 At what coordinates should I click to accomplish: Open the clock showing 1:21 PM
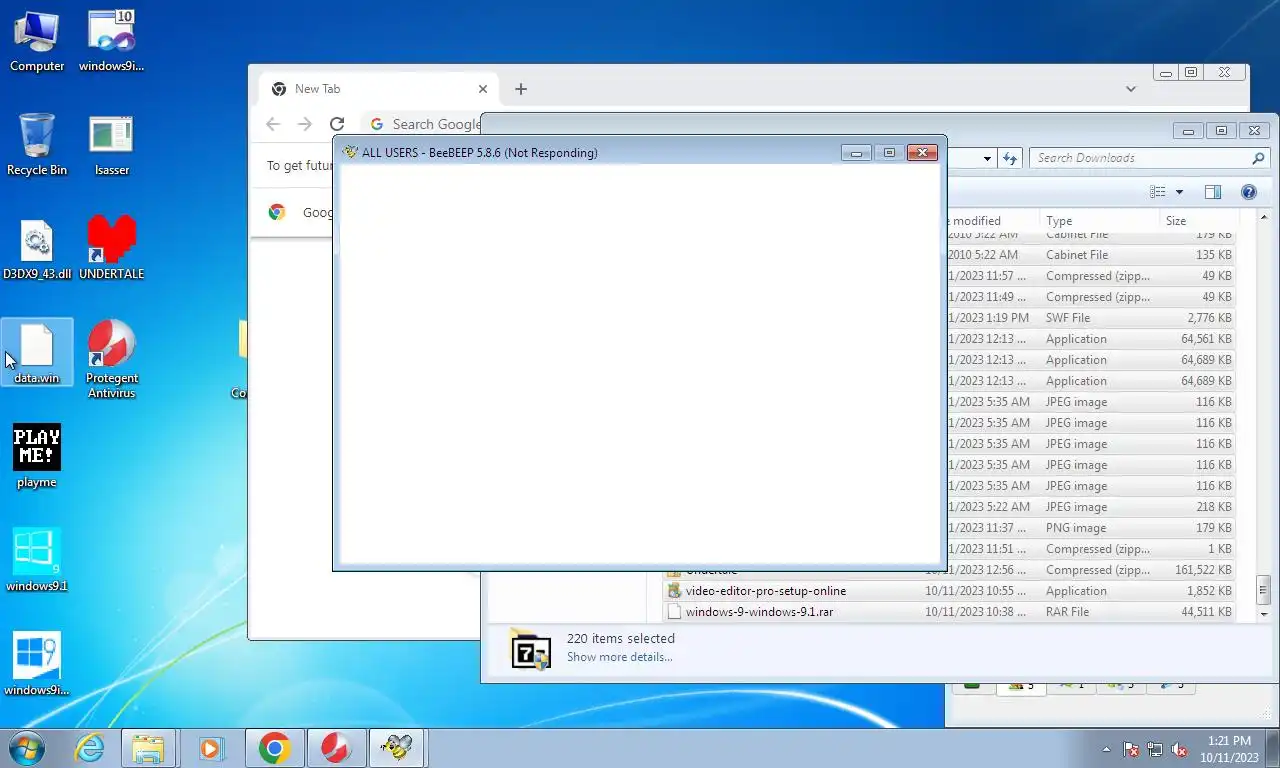(1229, 749)
